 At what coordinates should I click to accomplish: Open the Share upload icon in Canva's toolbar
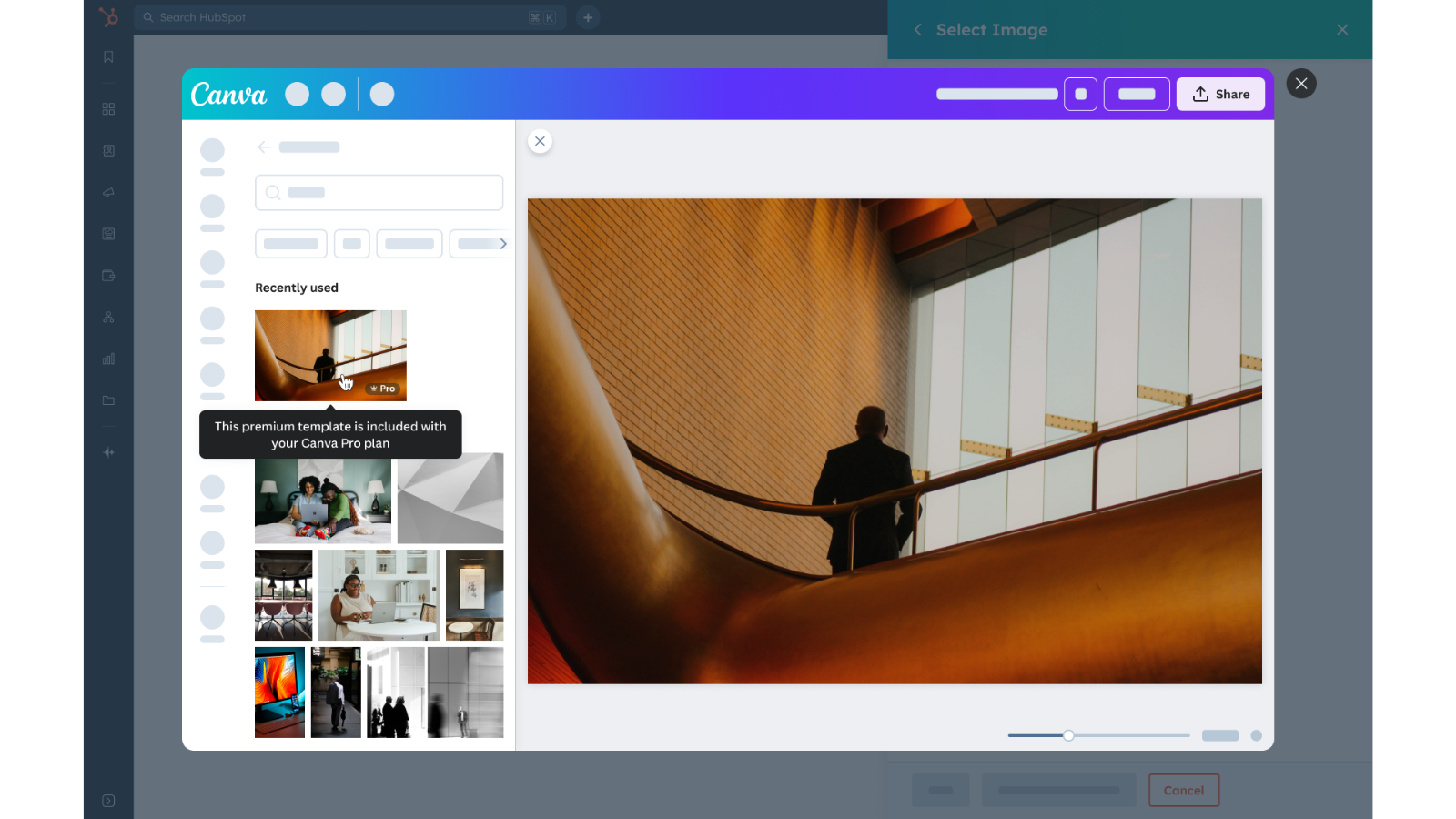point(1199,94)
